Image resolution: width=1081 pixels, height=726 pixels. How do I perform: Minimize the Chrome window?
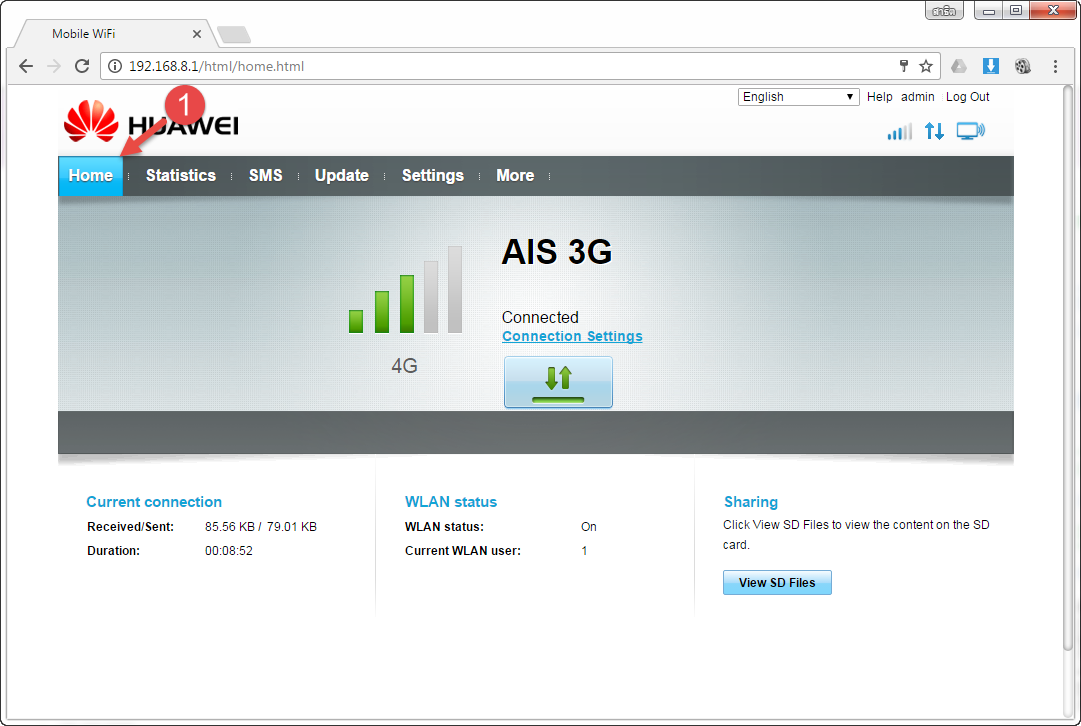tap(989, 10)
